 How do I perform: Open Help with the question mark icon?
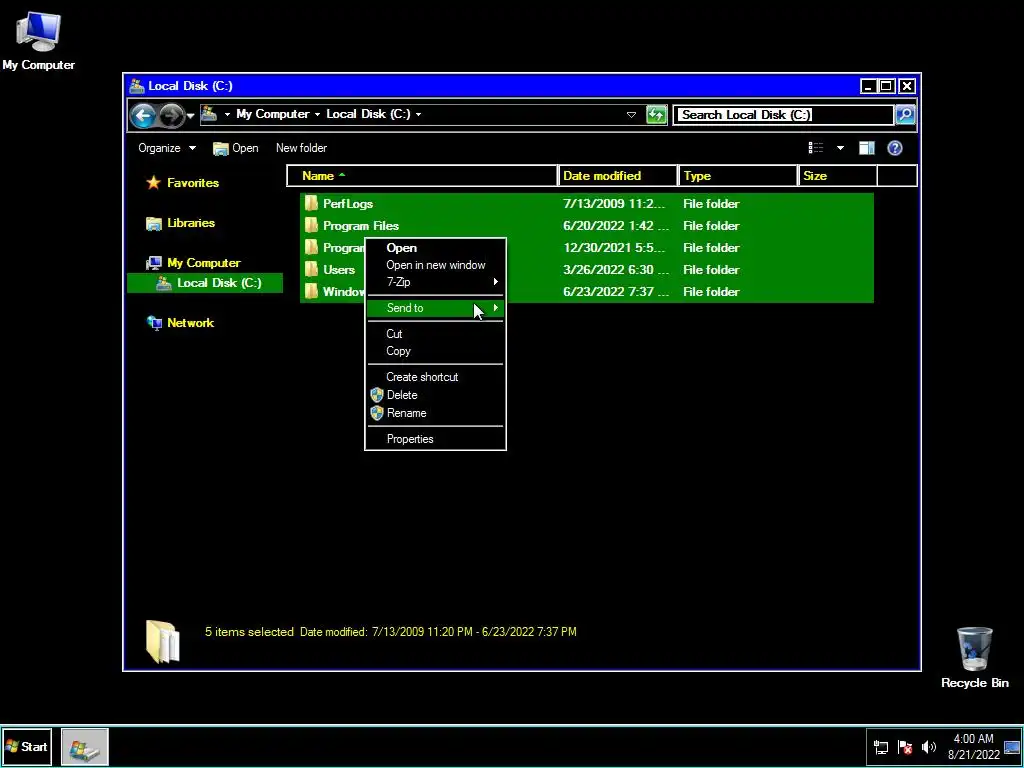(x=895, y=148)
